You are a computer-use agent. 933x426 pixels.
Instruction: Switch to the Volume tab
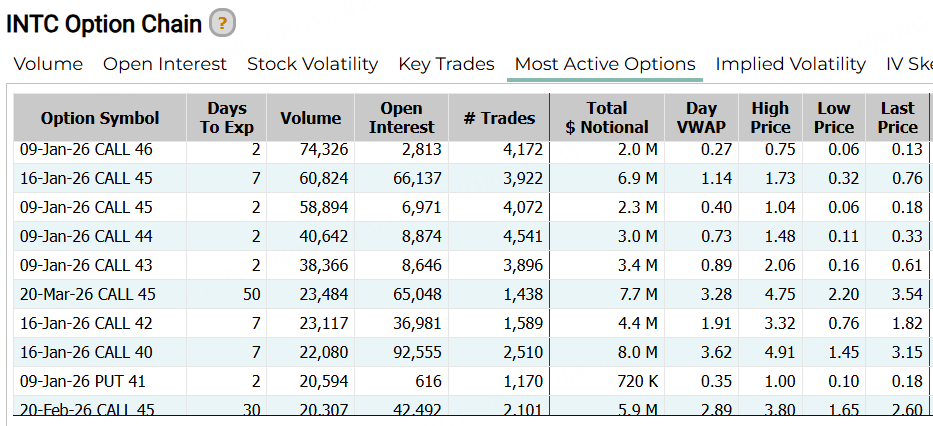tap(48, 64)
